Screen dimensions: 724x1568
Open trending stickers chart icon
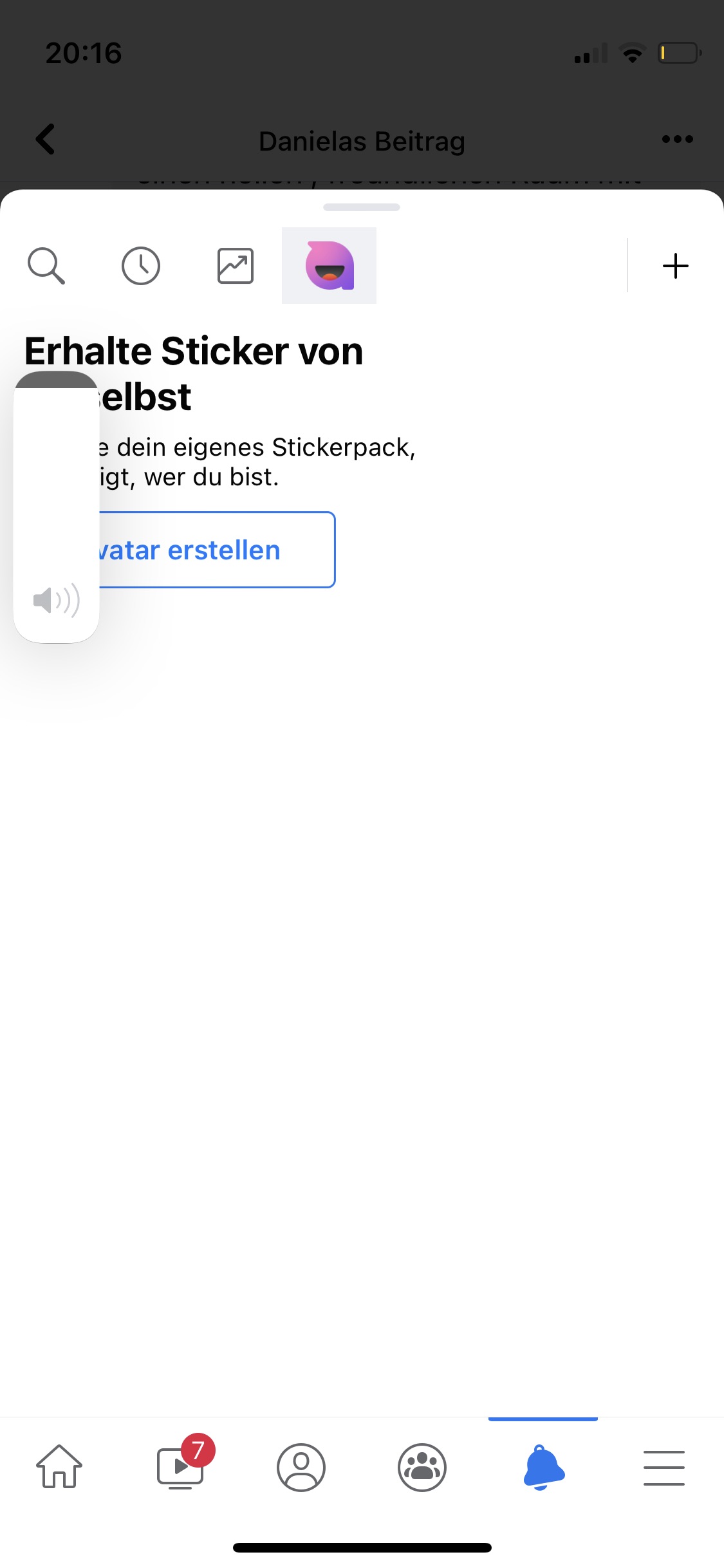[236, 266]
